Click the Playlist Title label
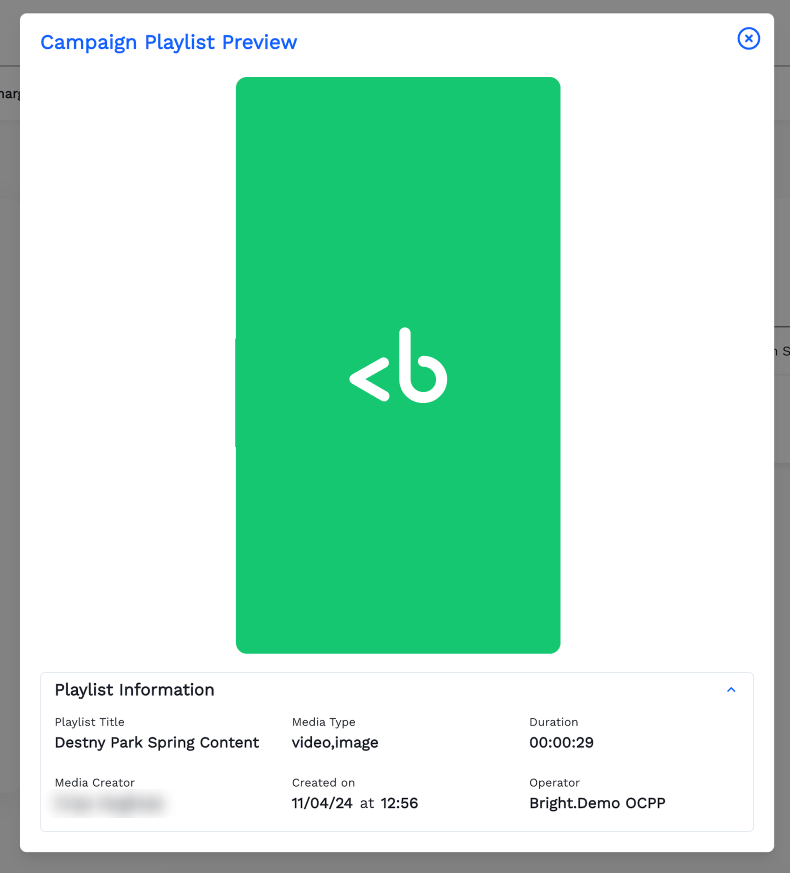 90,722
